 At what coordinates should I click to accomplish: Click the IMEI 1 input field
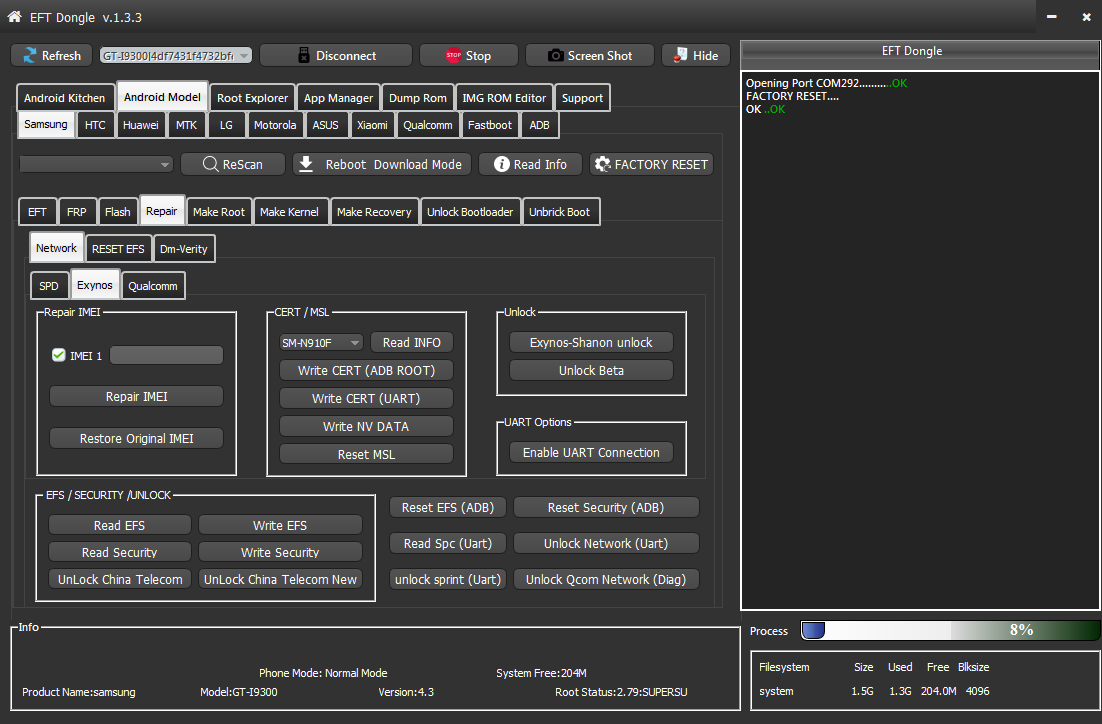tap(167, 355)
